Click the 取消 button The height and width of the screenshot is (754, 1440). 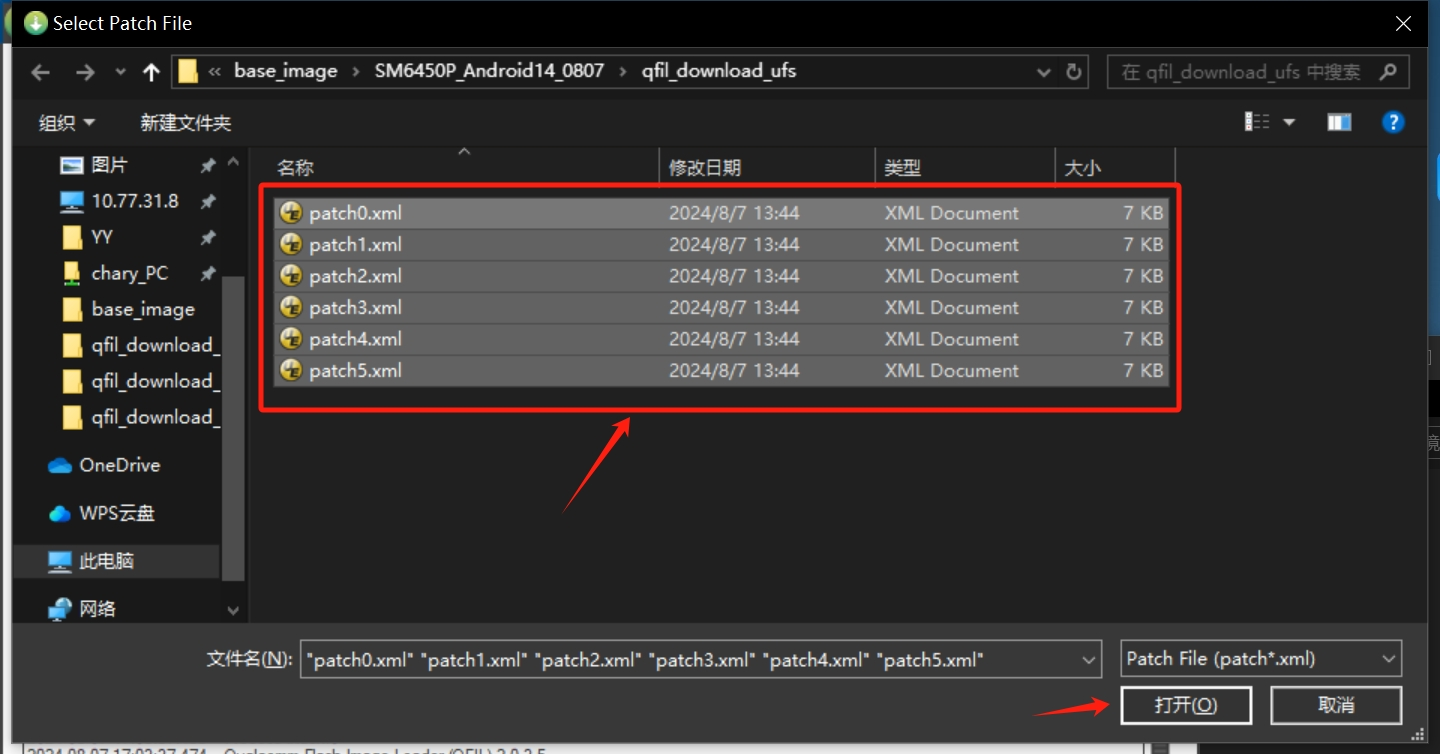point(1335,705)
